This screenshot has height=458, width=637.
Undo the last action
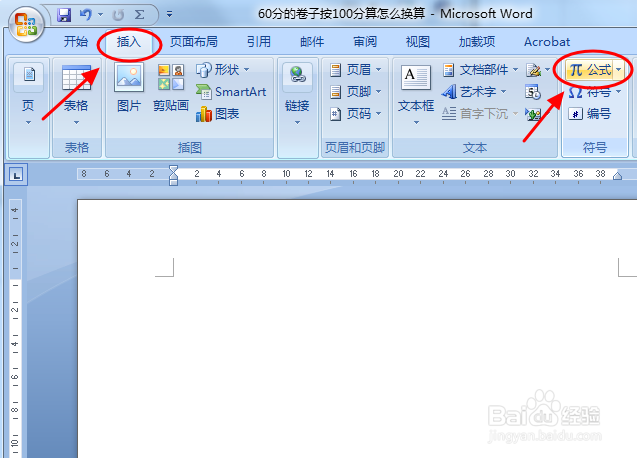[x=85, y=15]
